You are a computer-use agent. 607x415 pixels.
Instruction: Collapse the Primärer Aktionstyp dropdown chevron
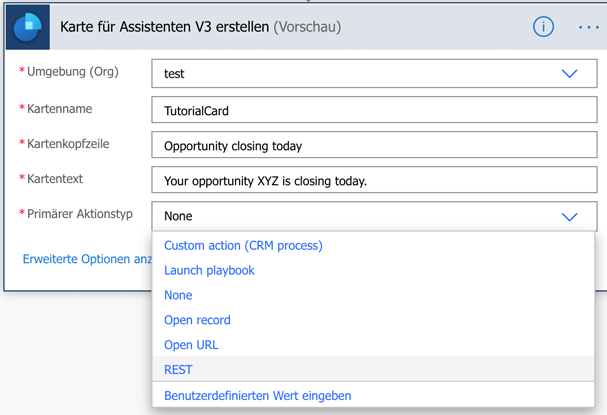[569, 217]
